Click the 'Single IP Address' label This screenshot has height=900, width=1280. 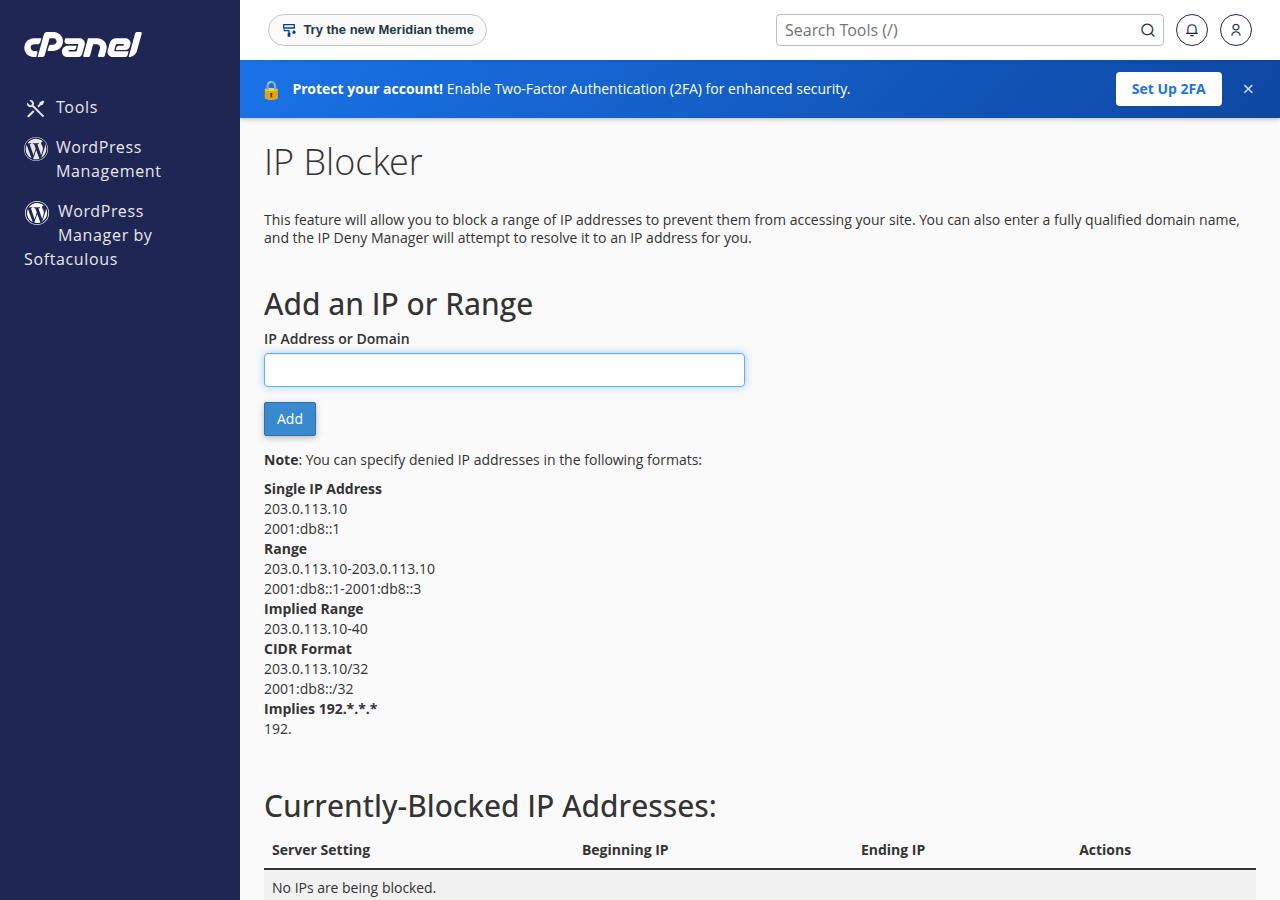[x=323, y=489]
